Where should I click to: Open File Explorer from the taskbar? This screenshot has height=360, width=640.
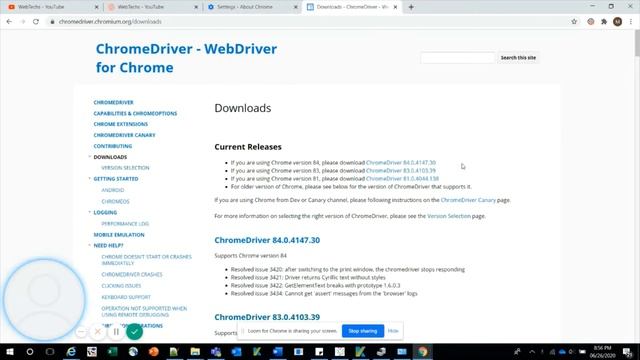click(x=195, y=352)
